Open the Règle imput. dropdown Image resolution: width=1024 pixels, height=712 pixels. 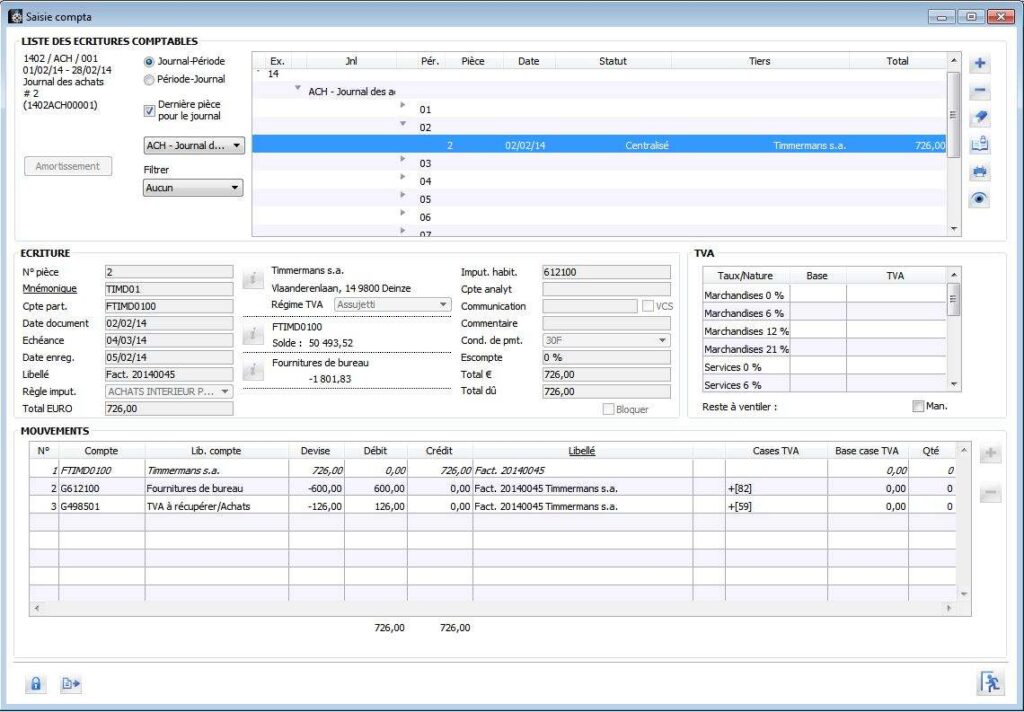(x=168, y=391)
